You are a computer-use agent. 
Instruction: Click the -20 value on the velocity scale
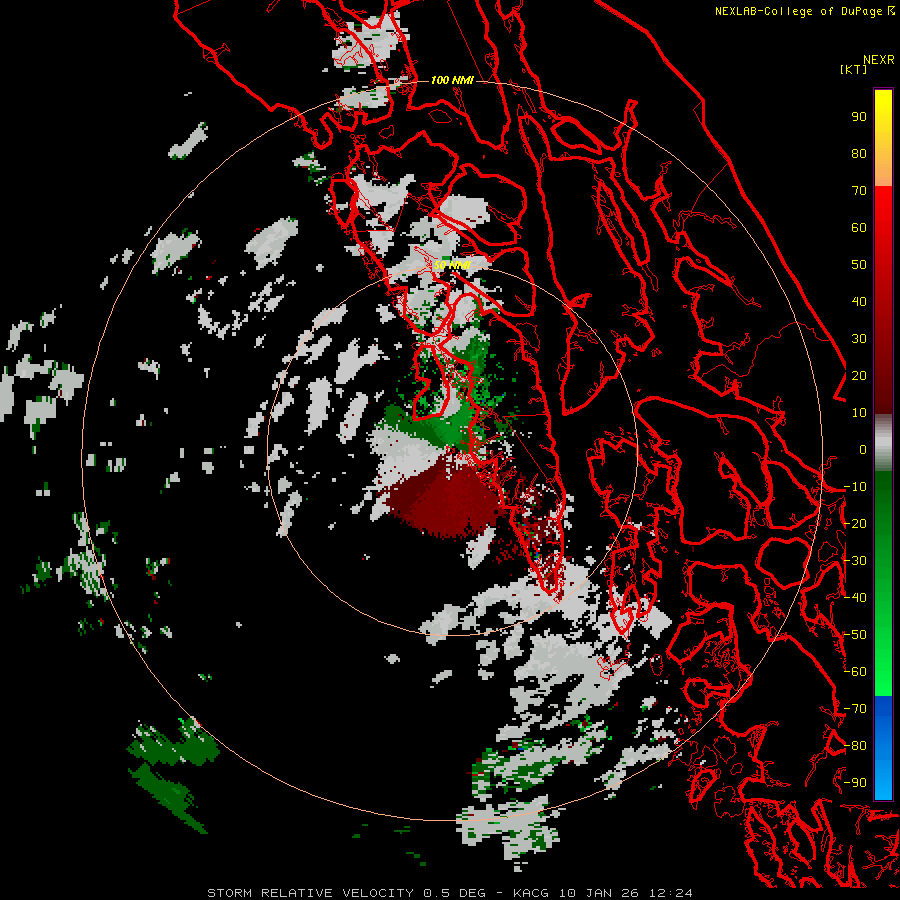(x=855, y=524)
